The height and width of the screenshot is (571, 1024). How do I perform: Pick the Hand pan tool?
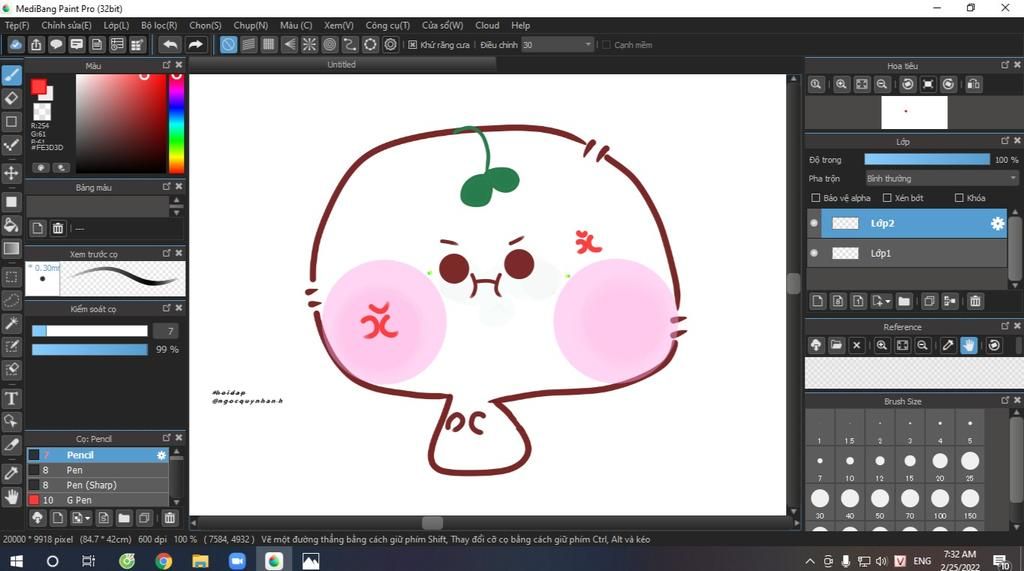tap(11, 497)
